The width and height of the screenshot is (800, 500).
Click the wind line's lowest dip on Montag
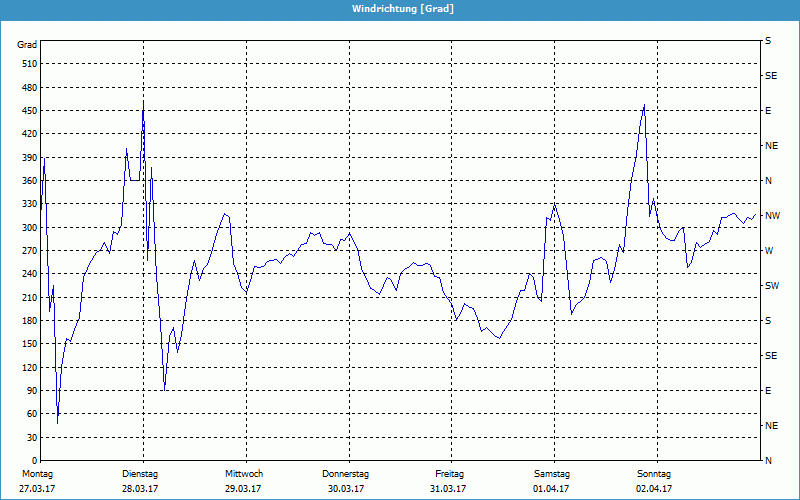point(57,423)
